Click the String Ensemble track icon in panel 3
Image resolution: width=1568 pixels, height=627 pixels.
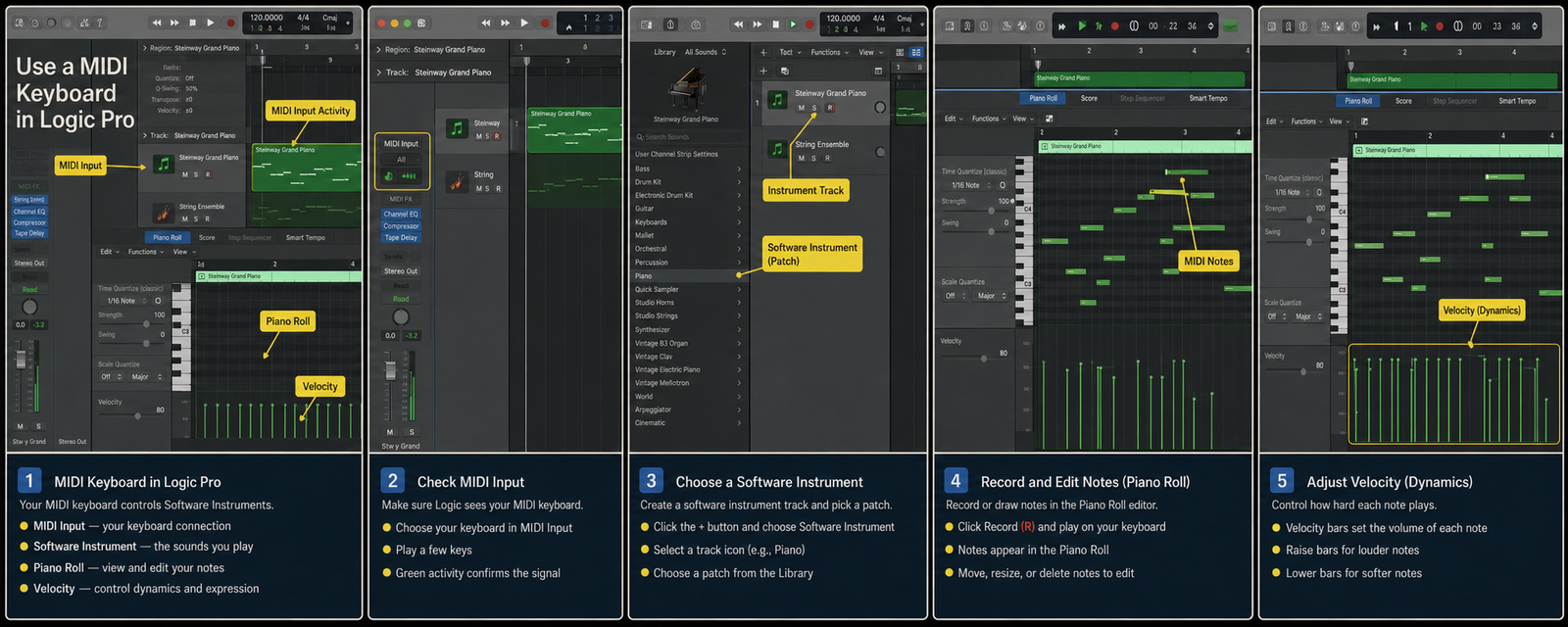pos(777,149)
